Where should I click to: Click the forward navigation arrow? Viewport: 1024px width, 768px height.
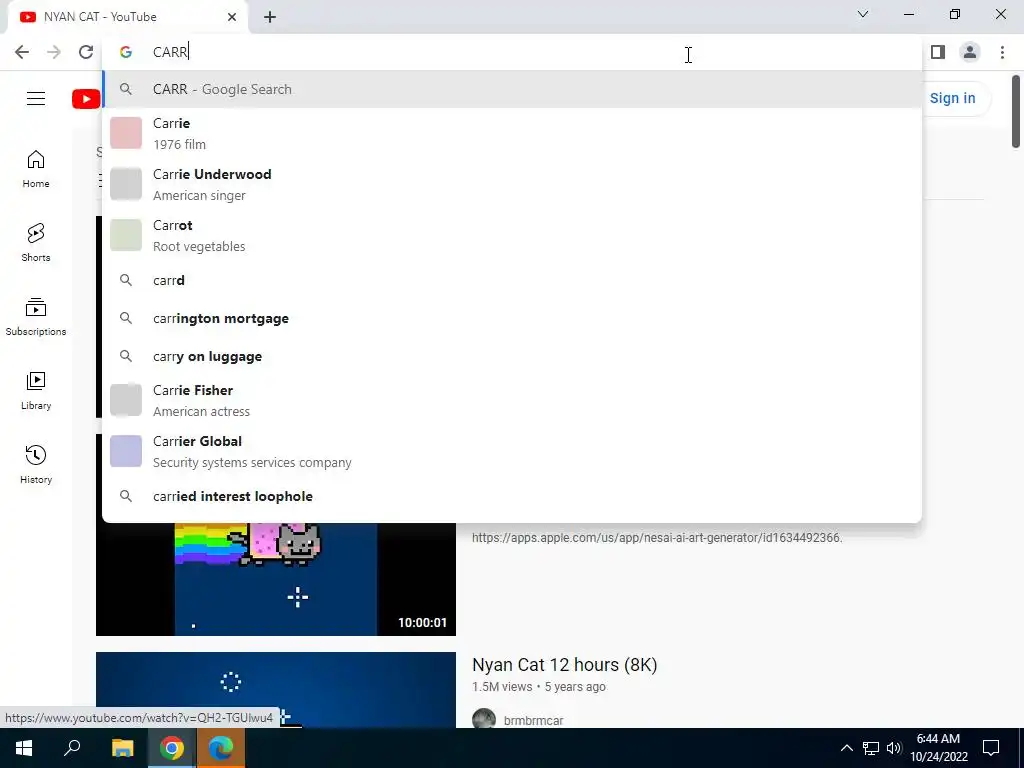click(x=54, y=52)
